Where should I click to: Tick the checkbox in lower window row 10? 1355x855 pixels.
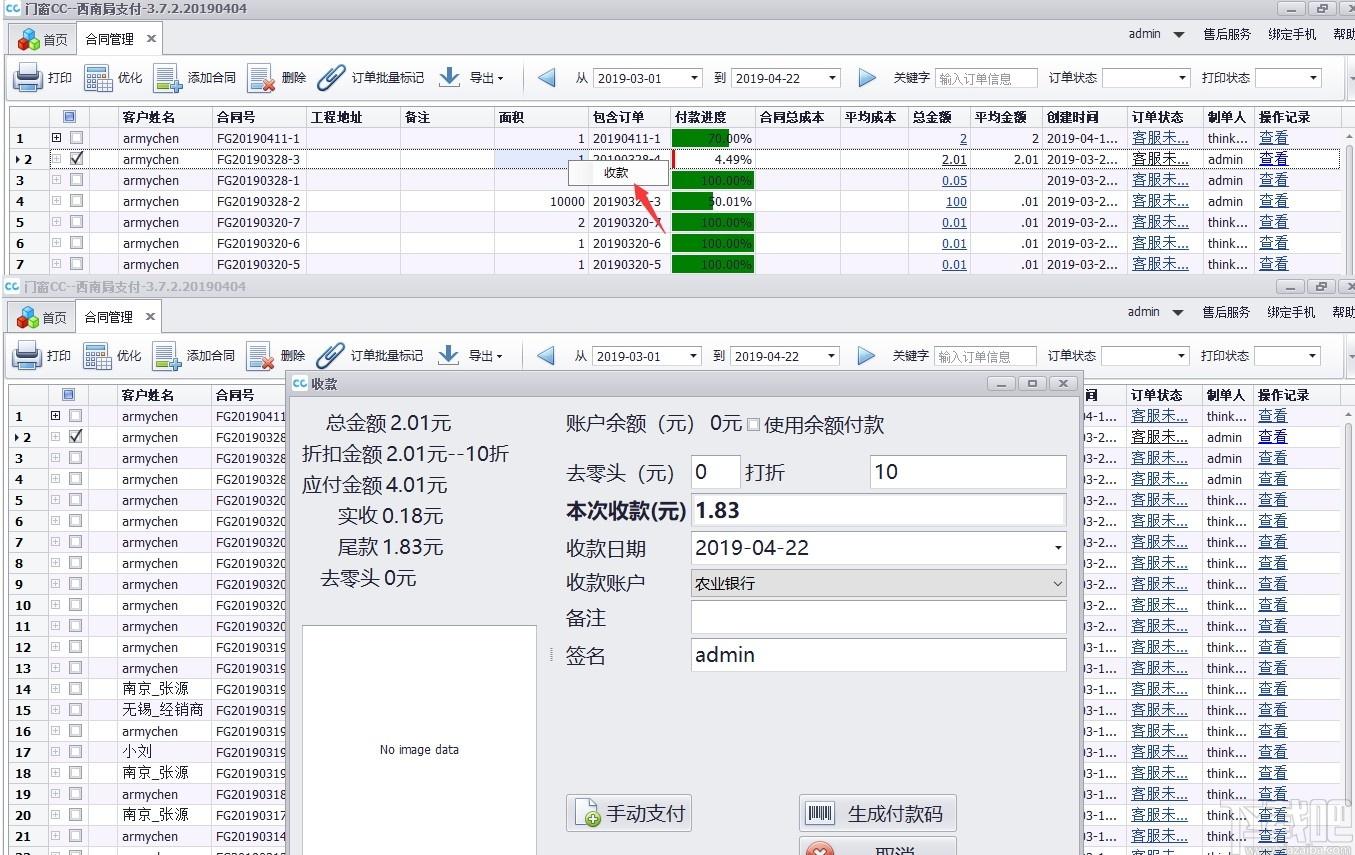[76, 605]
